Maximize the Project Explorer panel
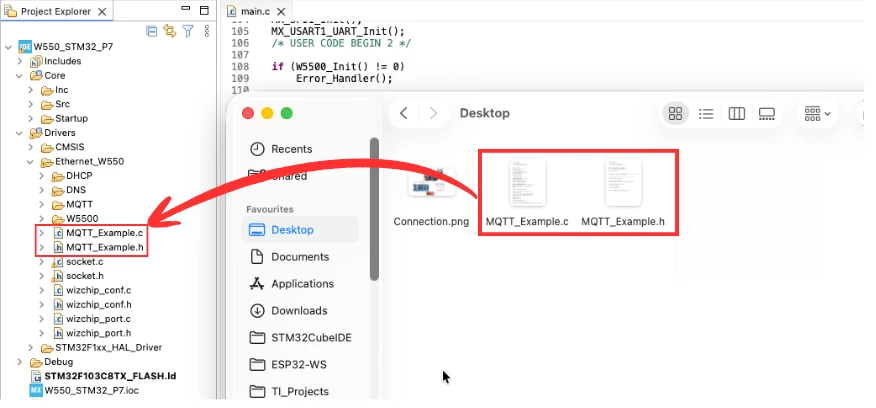The image size is (876, 408). tap(204, 10)
